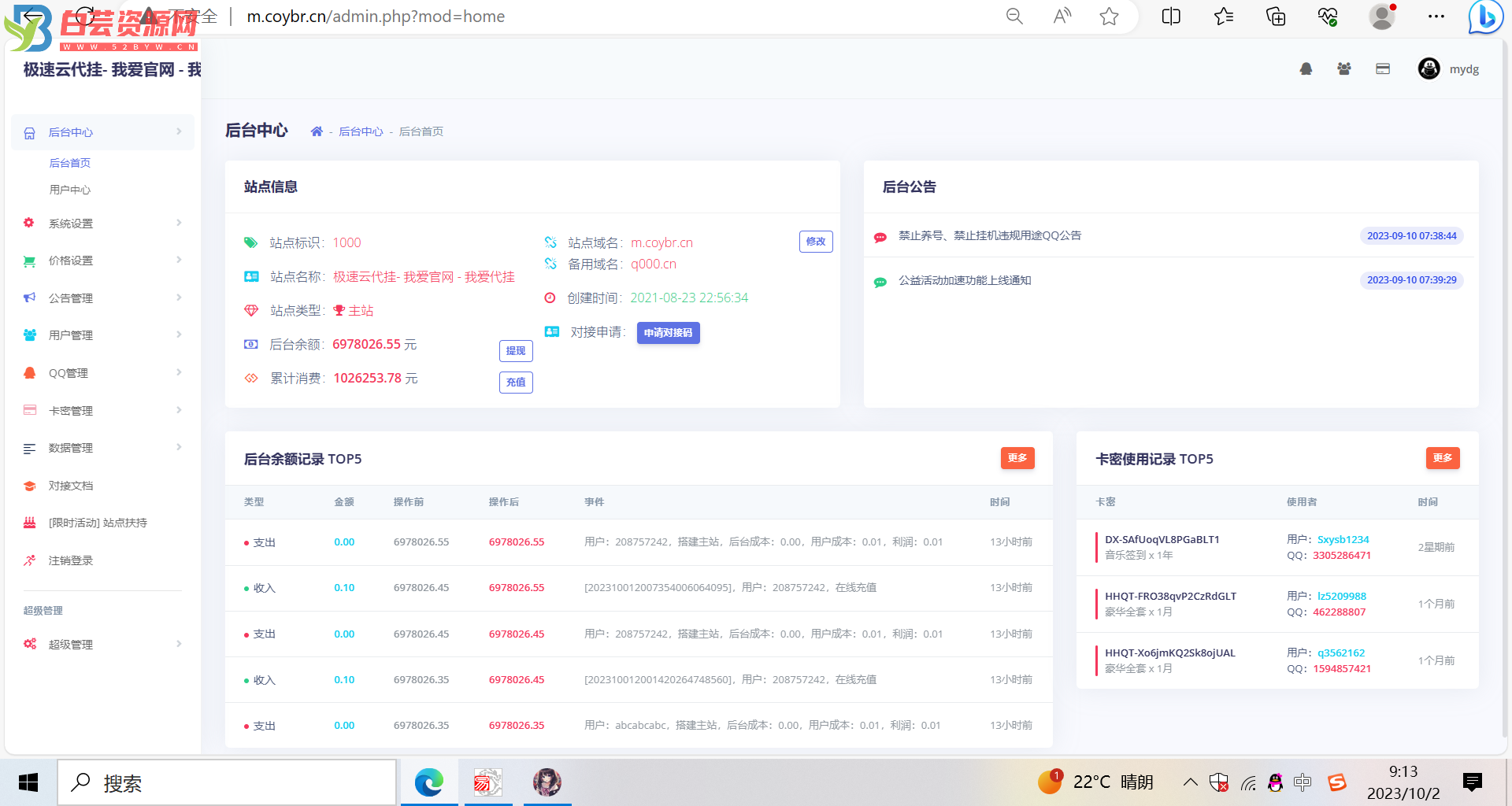Expand 卡密管理 menu
The width and height of the screenshot is (1512, 806).
pos(103,411)
